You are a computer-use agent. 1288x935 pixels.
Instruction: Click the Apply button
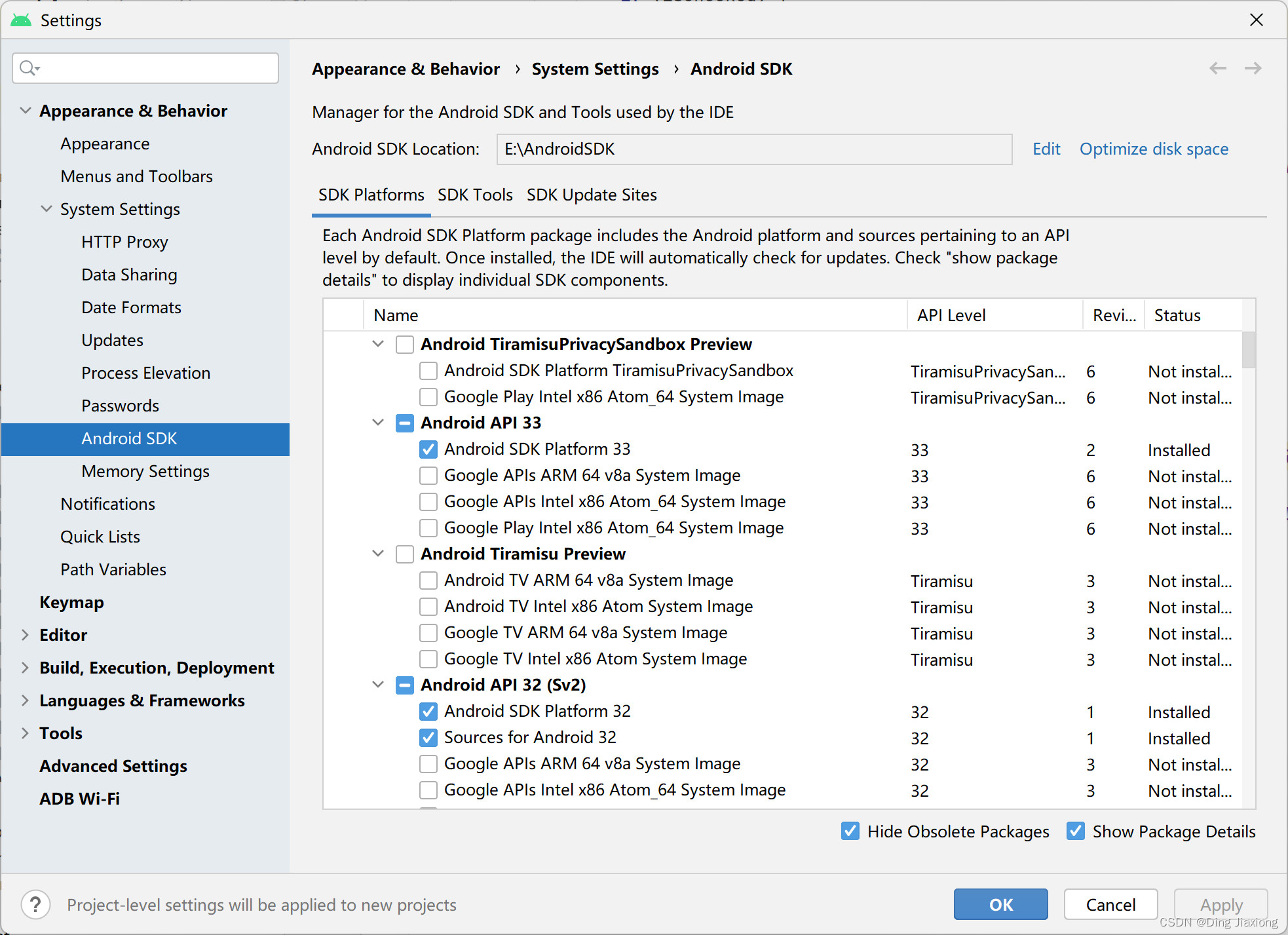coord(1221,904)
